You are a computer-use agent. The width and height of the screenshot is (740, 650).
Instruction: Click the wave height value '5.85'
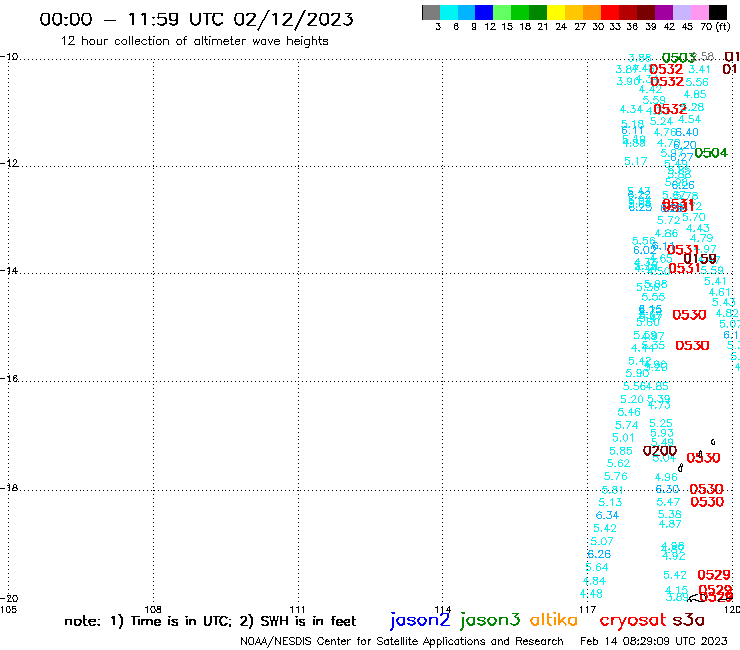(x=621, y=451)
